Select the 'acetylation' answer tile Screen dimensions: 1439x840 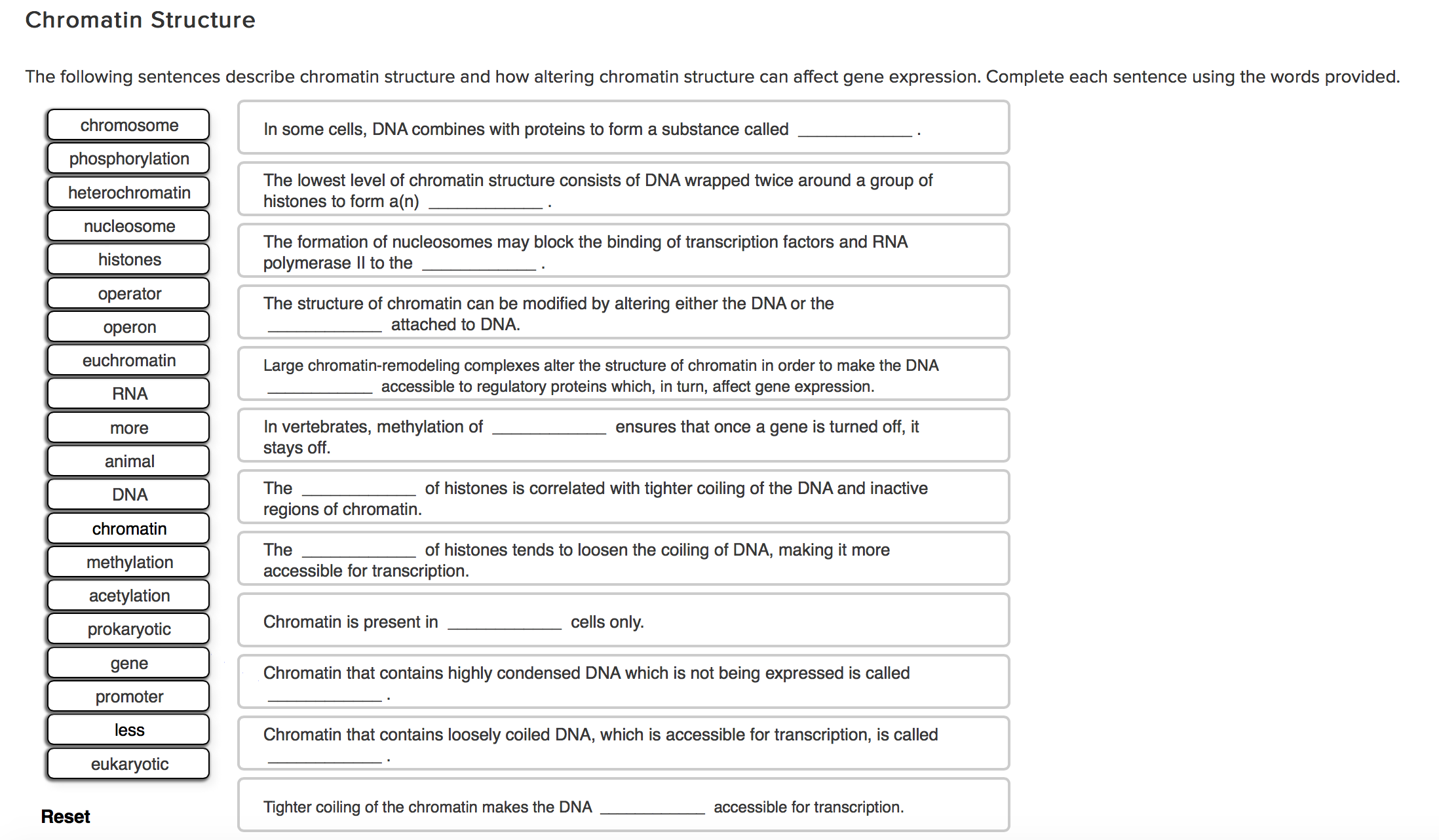point(128,595)
